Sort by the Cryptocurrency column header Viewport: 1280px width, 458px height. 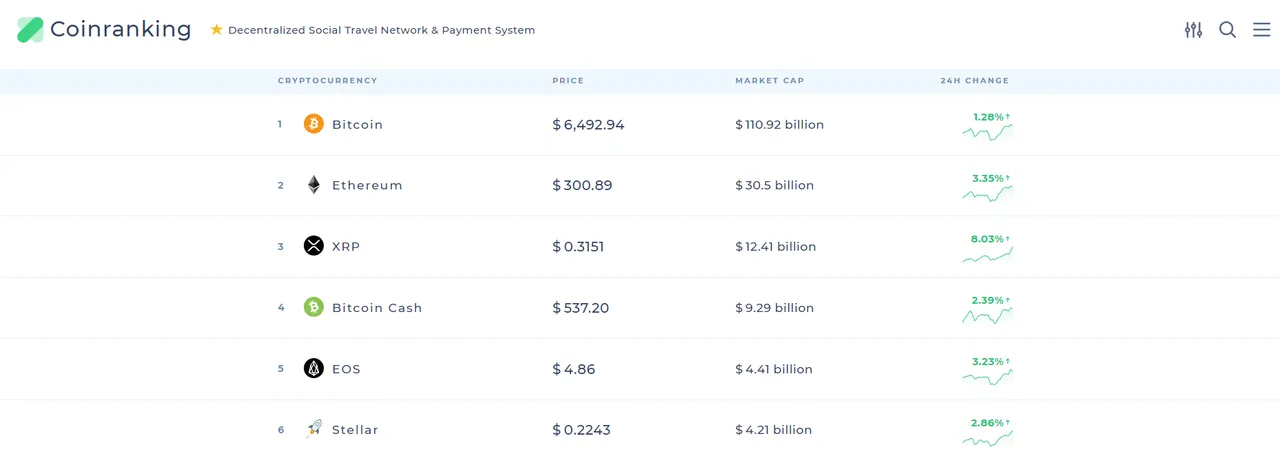pyautogui.click(x=328, y=81)
